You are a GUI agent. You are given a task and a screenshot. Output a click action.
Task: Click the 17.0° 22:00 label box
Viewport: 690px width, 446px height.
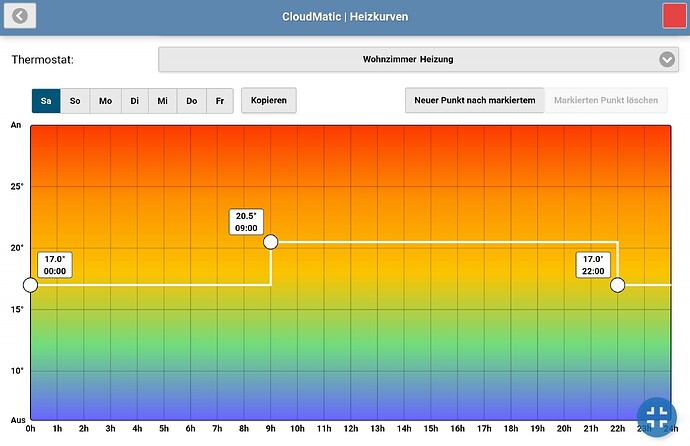593,264
